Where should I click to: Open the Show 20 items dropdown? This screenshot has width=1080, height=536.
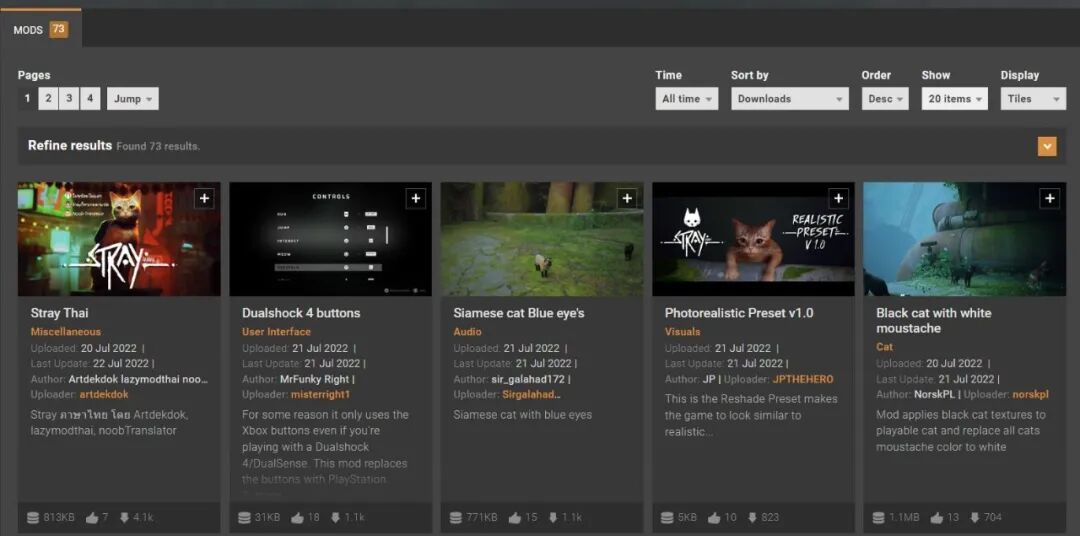click(955, 99)
